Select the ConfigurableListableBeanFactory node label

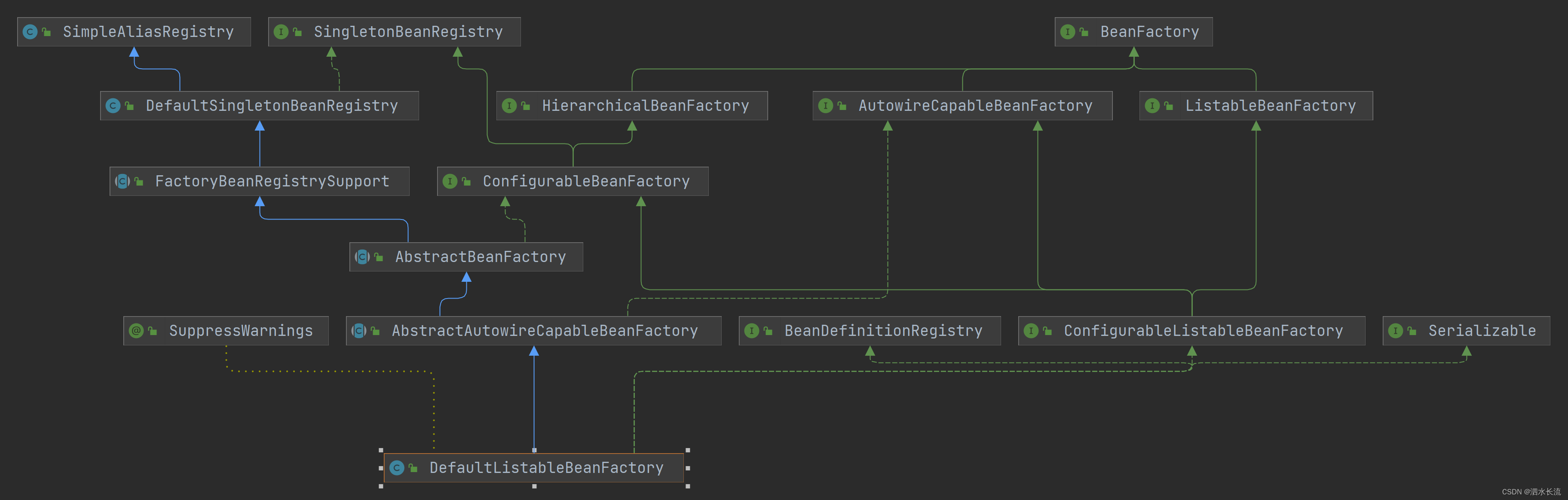tap(1204, 331)
